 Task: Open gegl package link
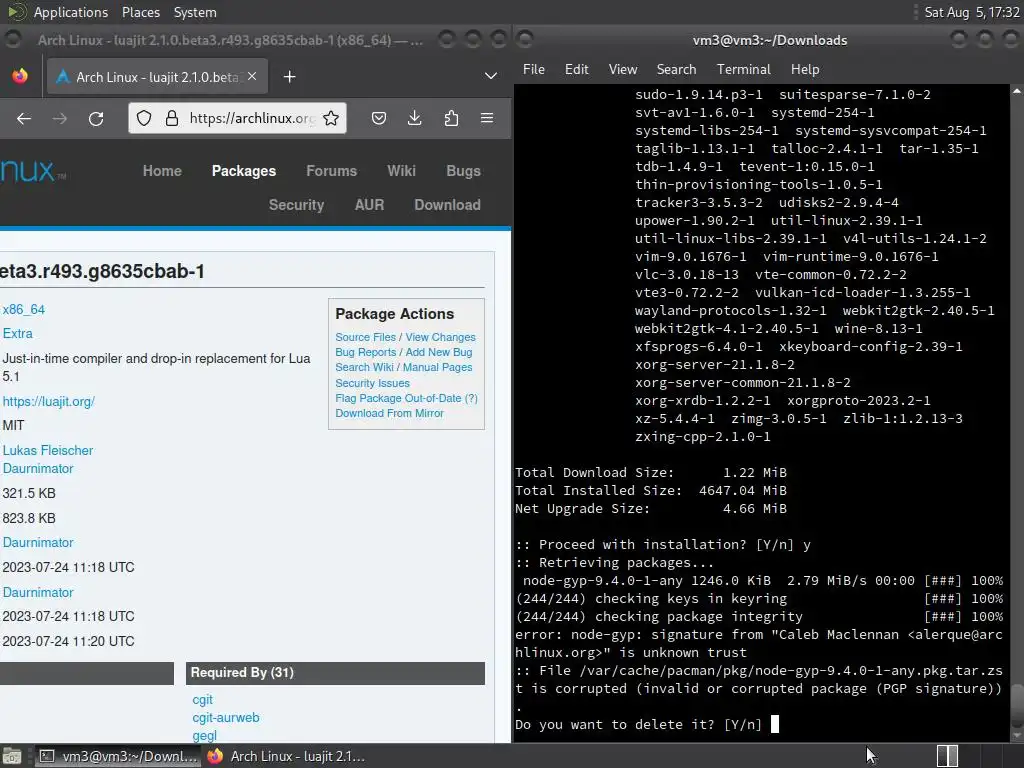point(204,735)
